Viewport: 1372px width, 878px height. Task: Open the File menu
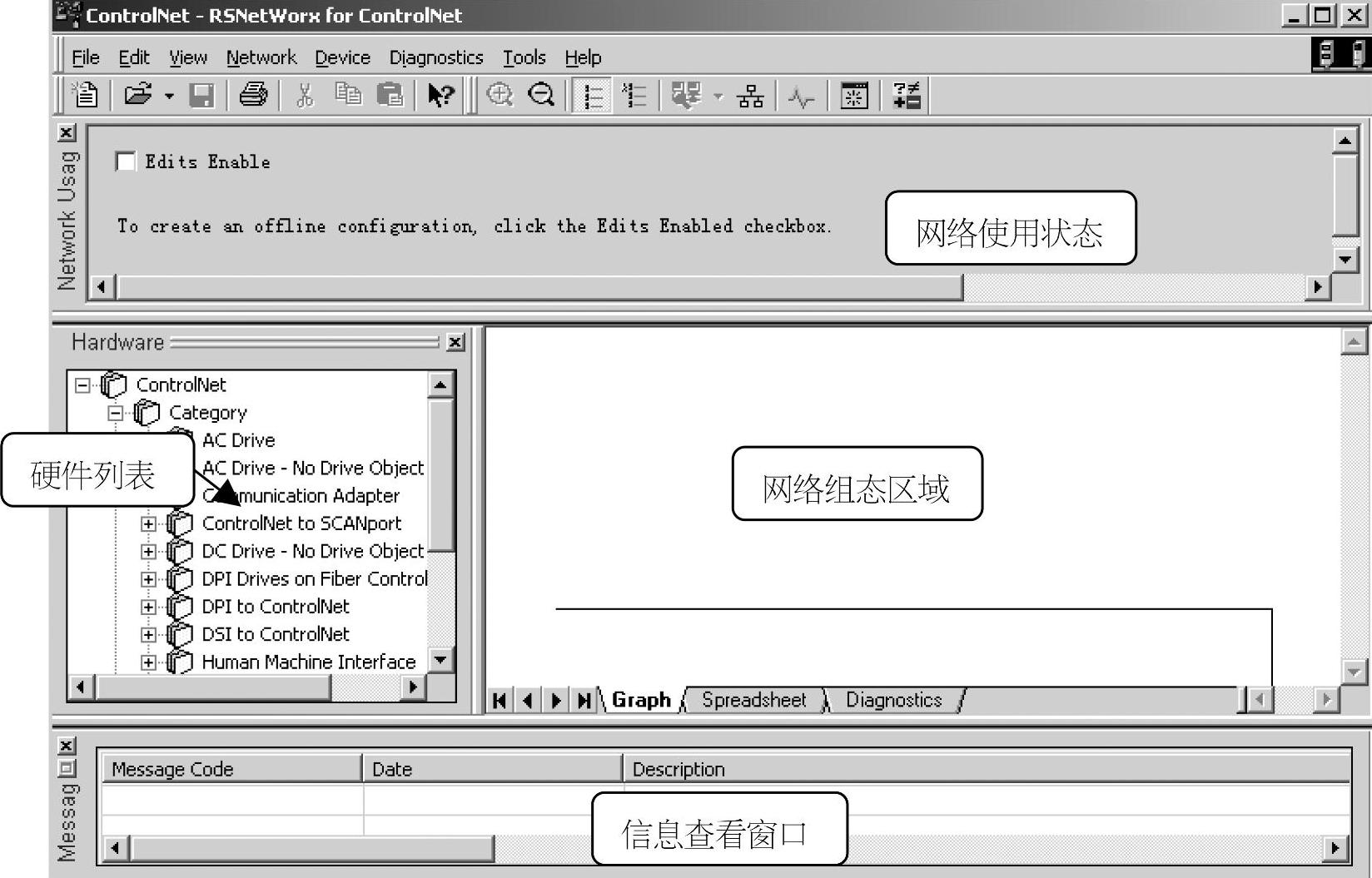pos(86,57)
